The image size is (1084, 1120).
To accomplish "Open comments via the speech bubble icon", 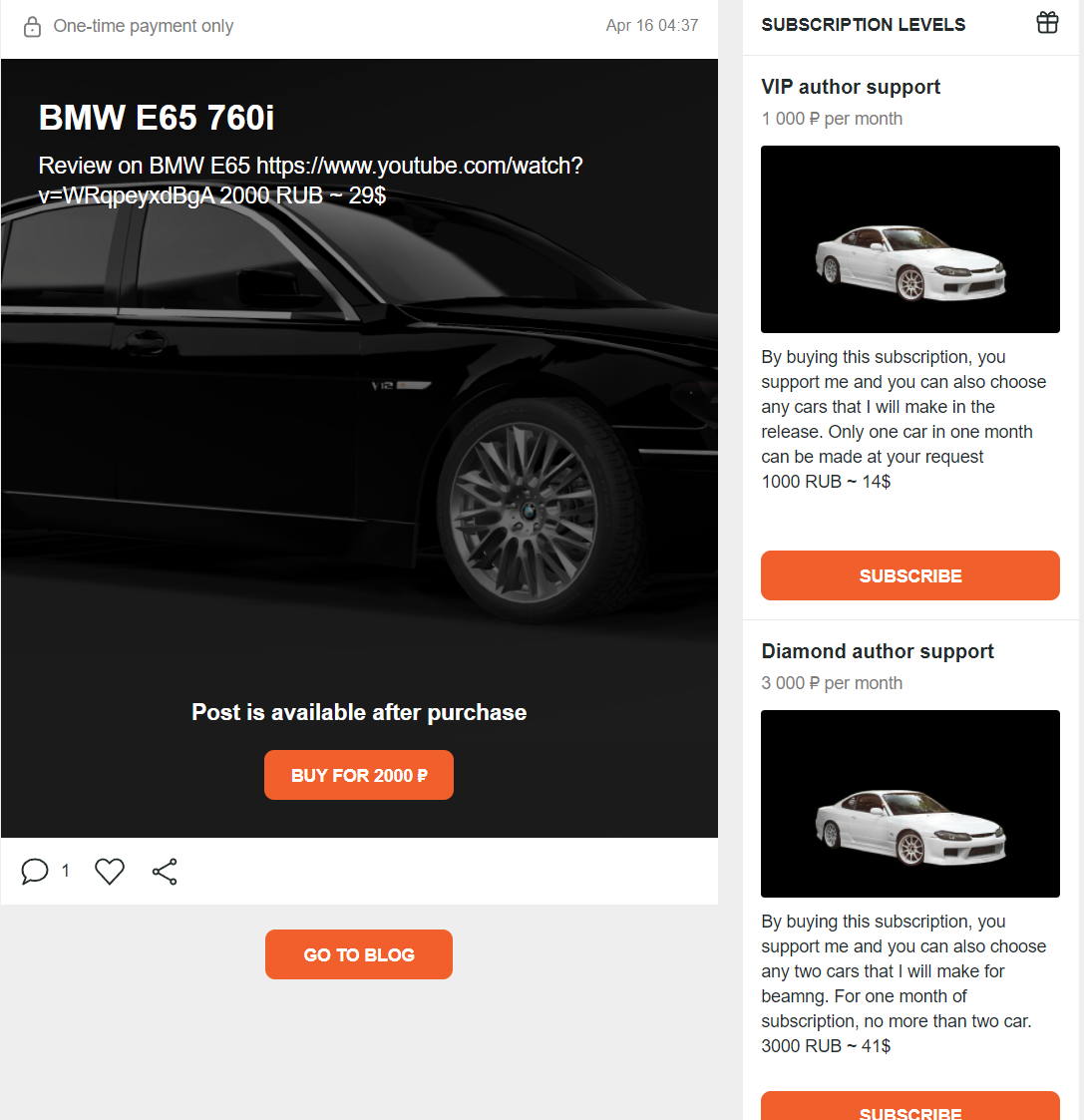I will click(x=34, y=872).
